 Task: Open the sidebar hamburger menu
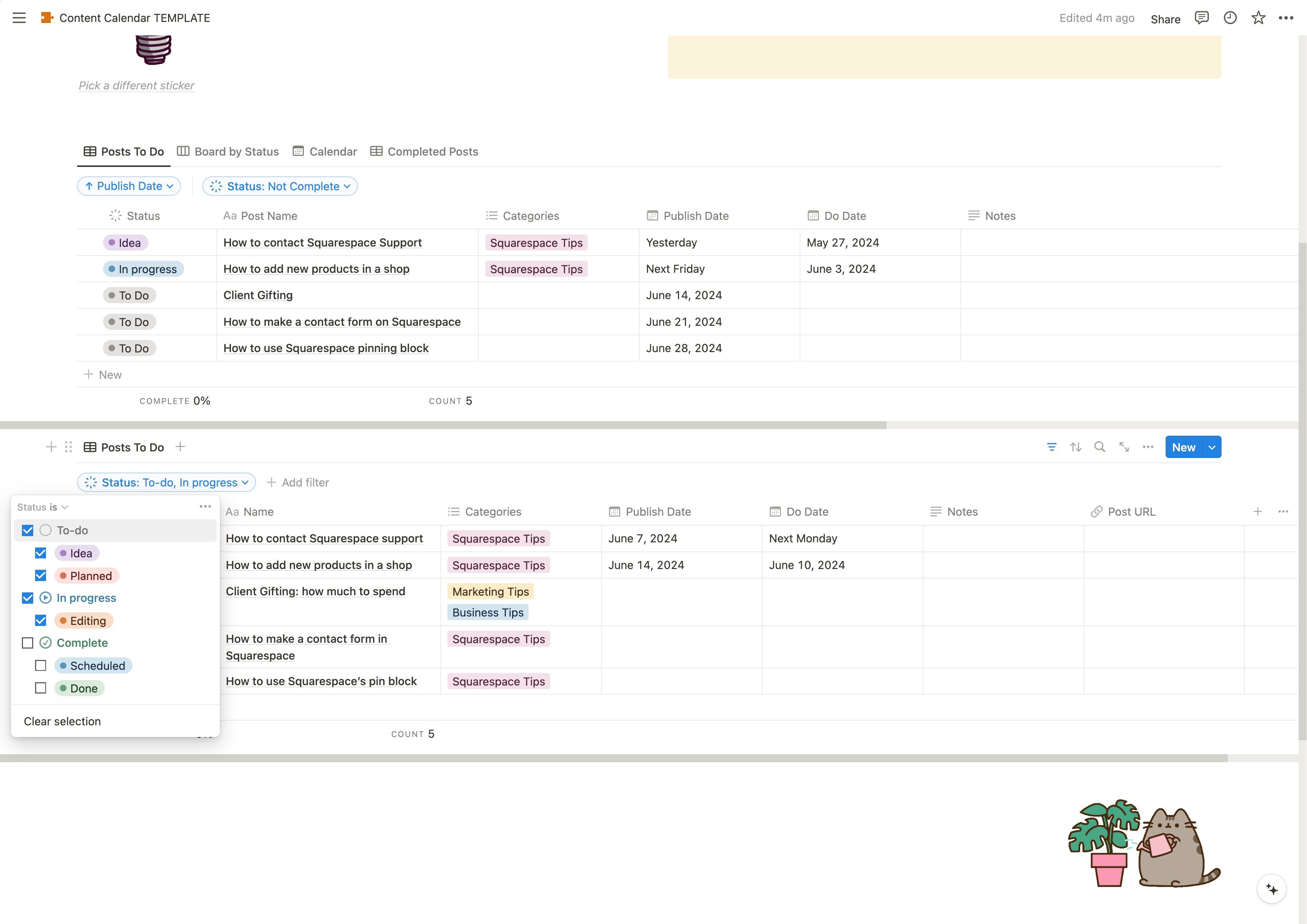(x=19, y=18)
